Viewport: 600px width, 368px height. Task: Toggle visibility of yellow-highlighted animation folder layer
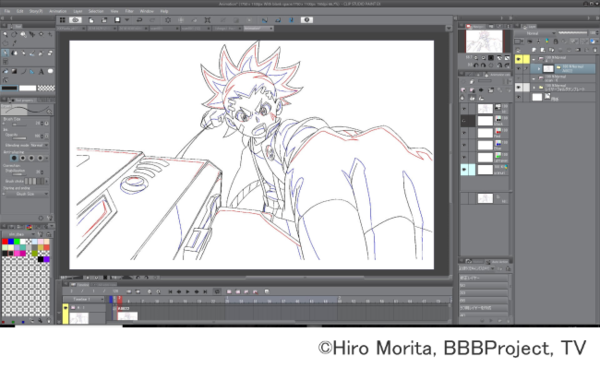point(518,59)
